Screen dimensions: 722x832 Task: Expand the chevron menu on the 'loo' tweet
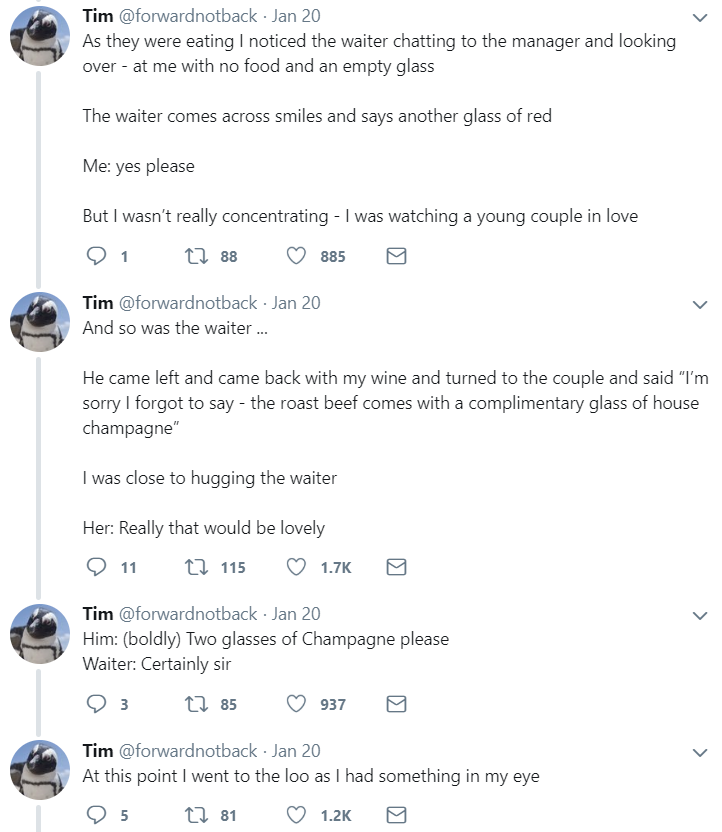click(x=700, y=753)
